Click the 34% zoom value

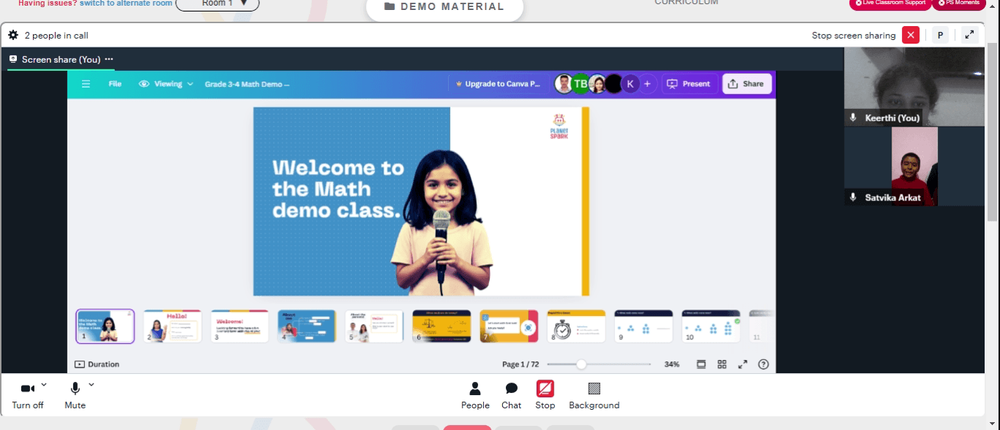click(x=672, y=364)
